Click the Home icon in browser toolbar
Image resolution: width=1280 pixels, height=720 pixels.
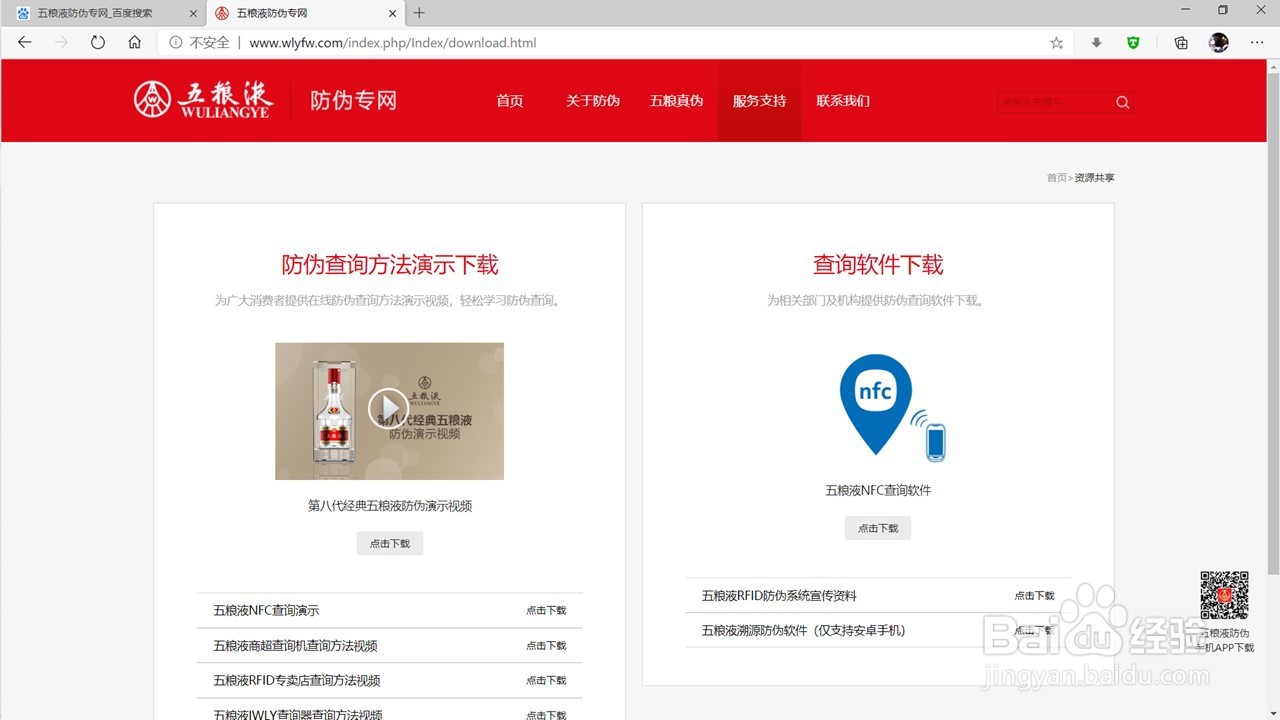tap(134, 42)
